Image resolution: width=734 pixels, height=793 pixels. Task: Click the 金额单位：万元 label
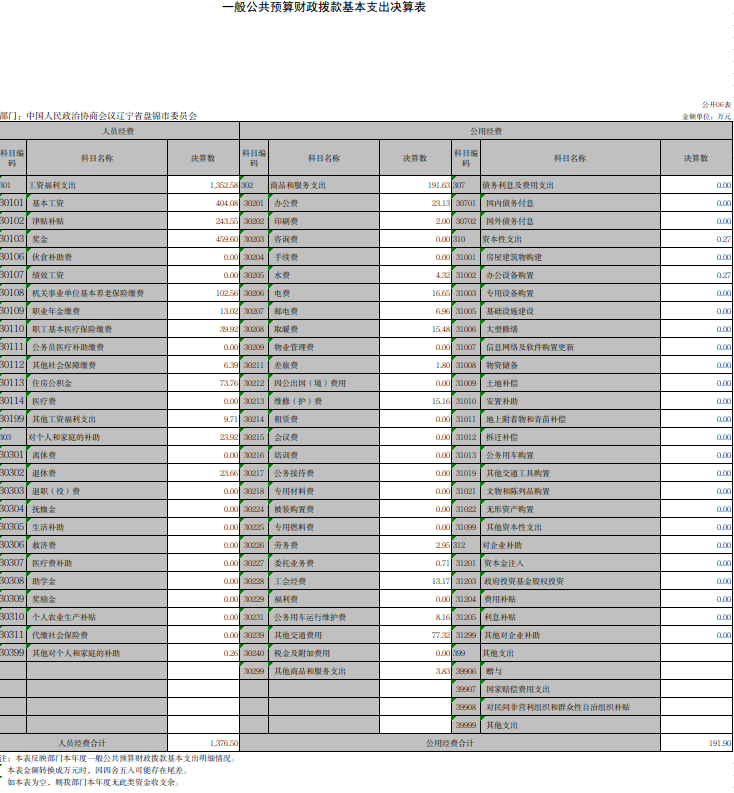tap(707, 116)
